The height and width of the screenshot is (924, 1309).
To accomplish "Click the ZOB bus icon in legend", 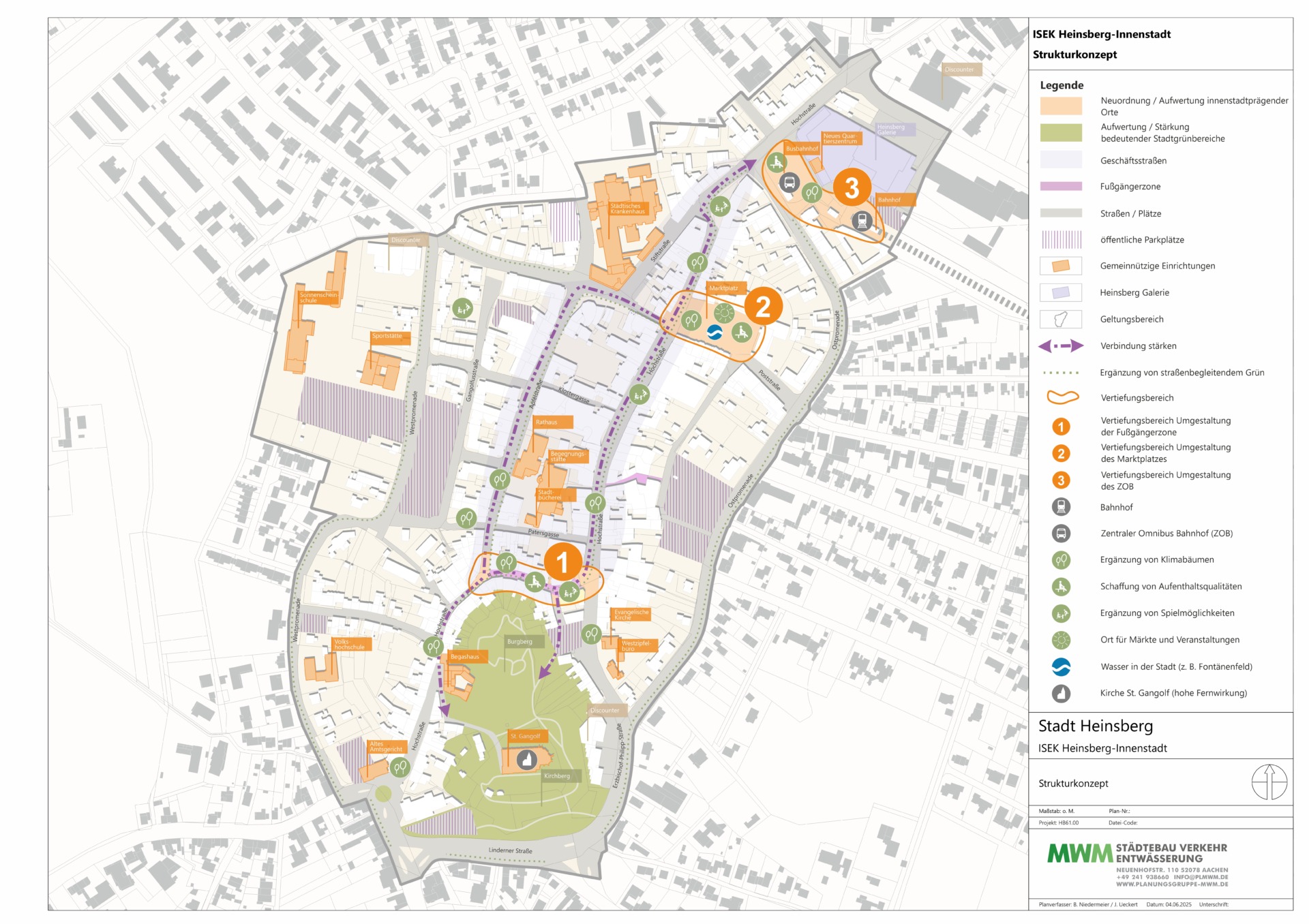I will 1061,534.
